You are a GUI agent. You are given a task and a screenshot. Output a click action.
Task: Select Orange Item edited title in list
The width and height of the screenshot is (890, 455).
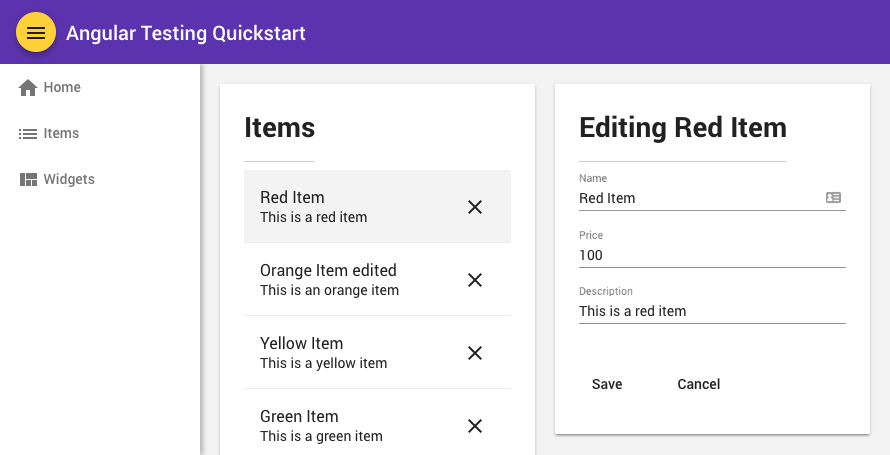328,270
